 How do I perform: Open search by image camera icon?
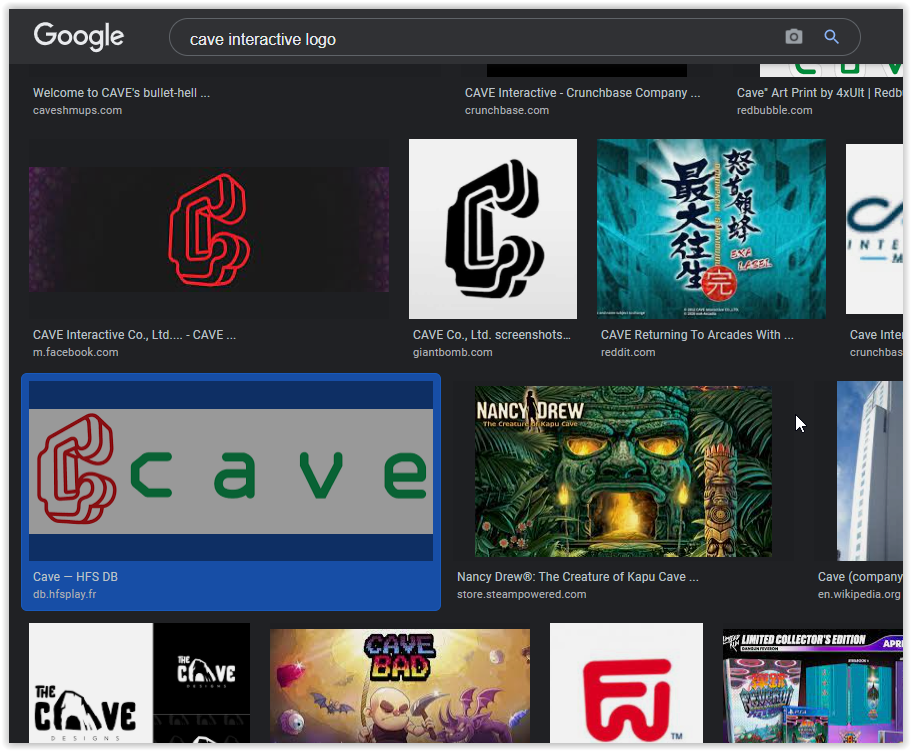pos(794,37)
